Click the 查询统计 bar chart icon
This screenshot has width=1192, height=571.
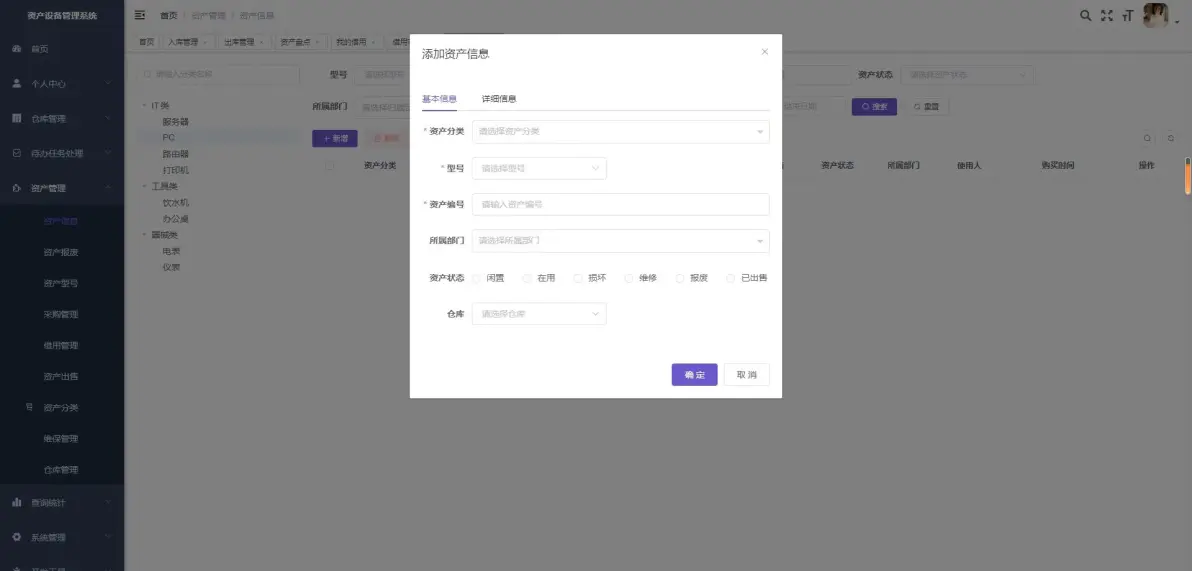coord(17,503)
